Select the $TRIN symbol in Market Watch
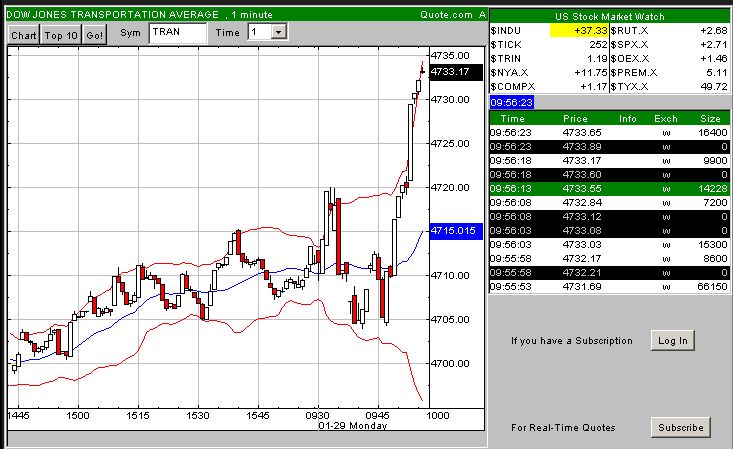 click(505, 59)
